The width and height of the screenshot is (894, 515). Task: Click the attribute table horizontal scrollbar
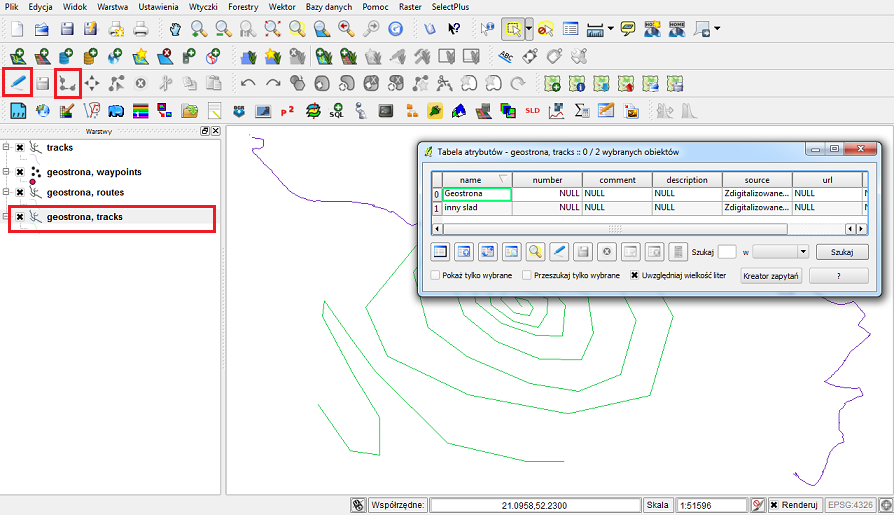615,229
